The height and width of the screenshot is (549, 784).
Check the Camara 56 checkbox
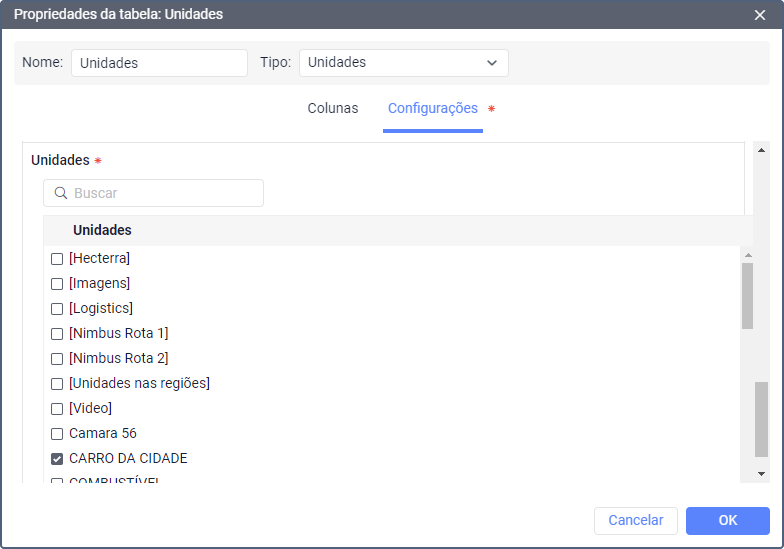[57, 434]
